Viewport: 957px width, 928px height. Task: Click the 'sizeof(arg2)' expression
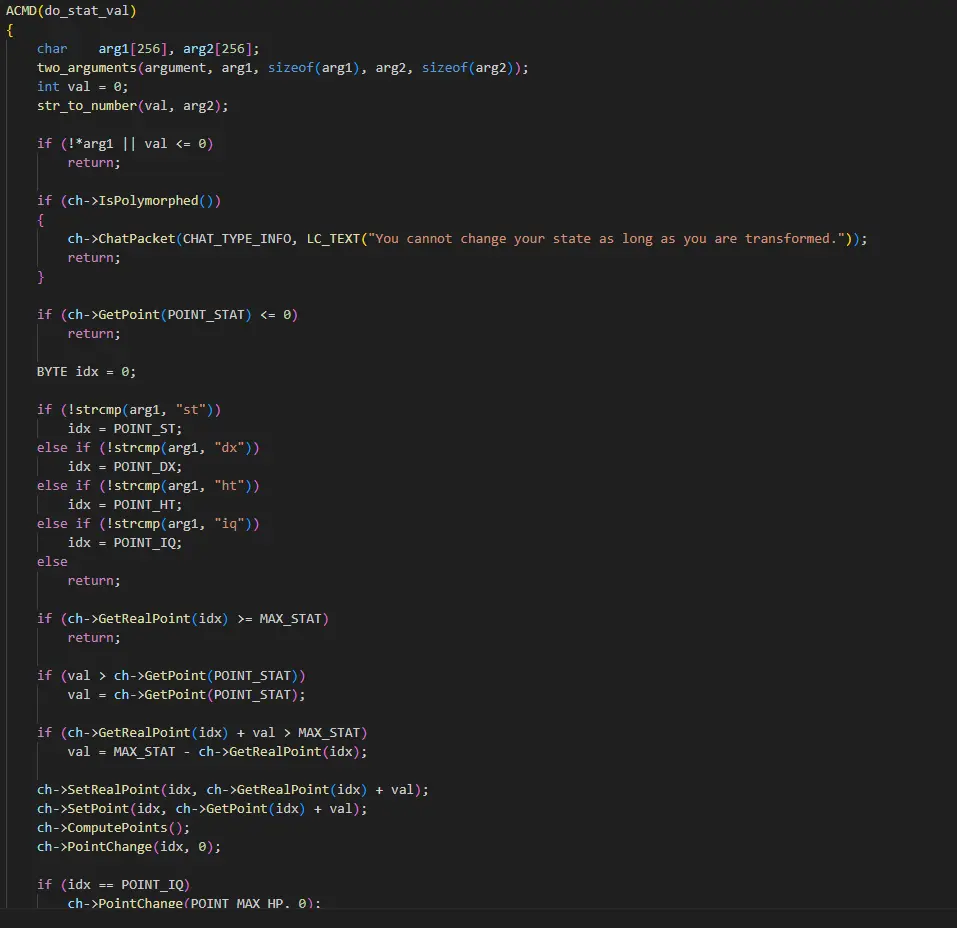pos(468,68)
